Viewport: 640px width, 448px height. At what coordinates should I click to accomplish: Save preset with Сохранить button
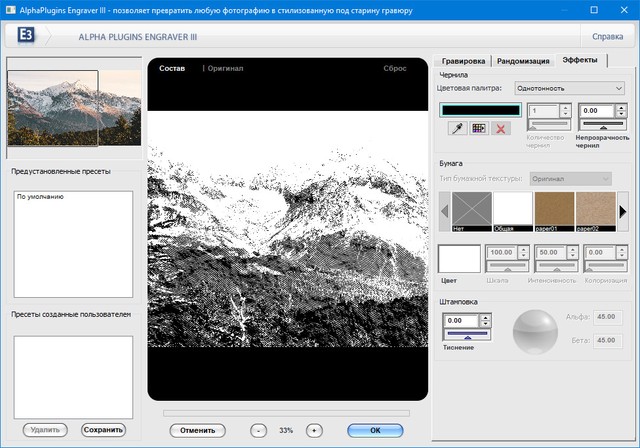click(103, 430)
